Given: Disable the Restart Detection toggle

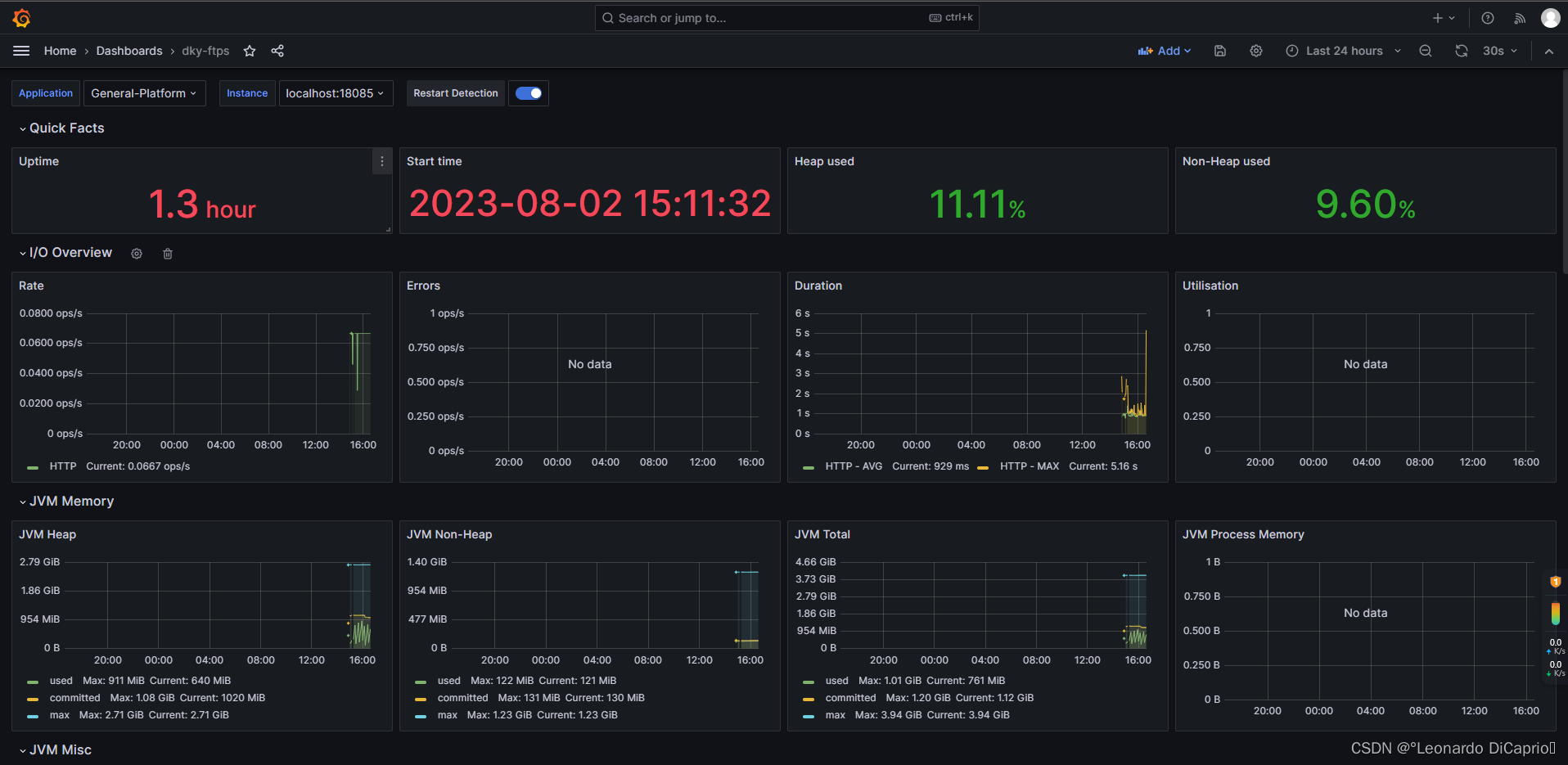Looking at the screenshot, I should 528,93.
